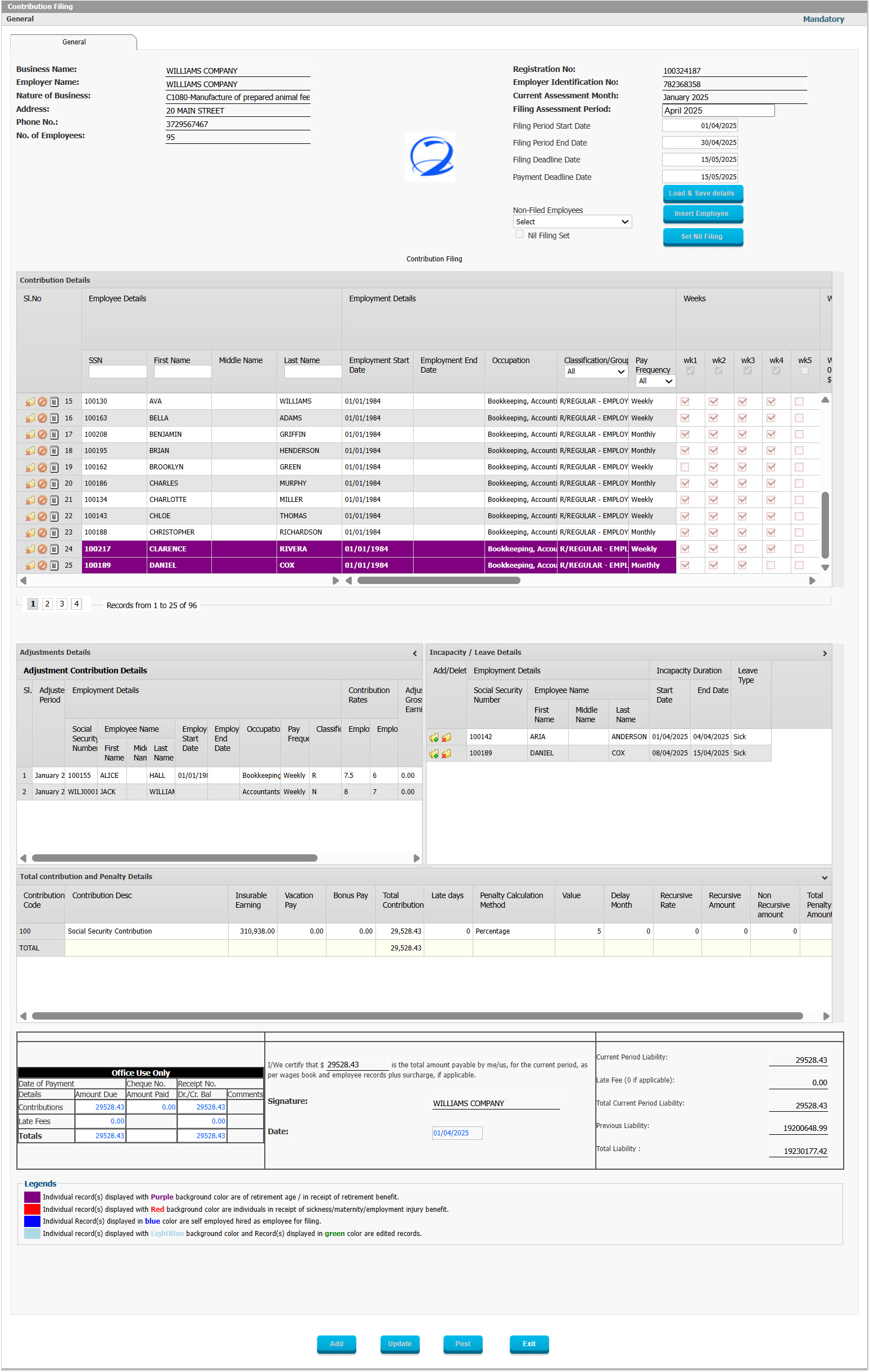Click the Update button
Screen dimensions: 870x1372
point(400,1344)
